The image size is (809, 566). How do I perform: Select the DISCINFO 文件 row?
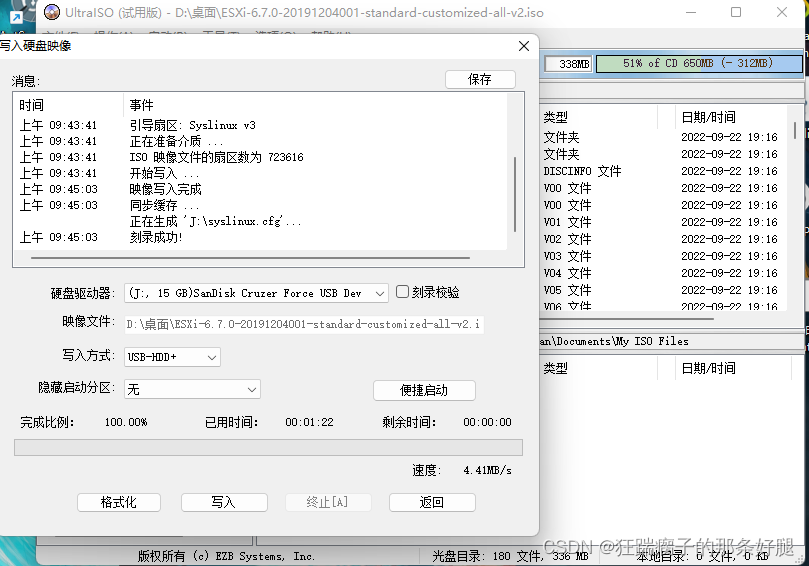tap(660, 171)
